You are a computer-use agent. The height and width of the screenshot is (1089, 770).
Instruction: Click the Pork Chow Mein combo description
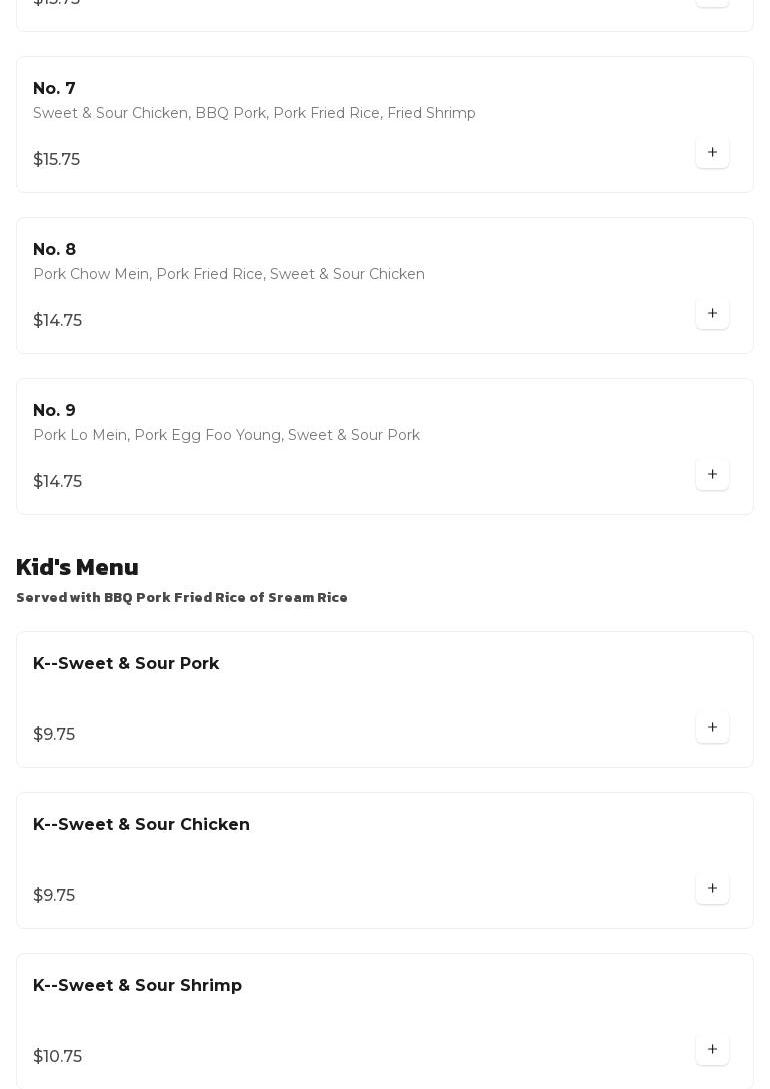(229, 275)
